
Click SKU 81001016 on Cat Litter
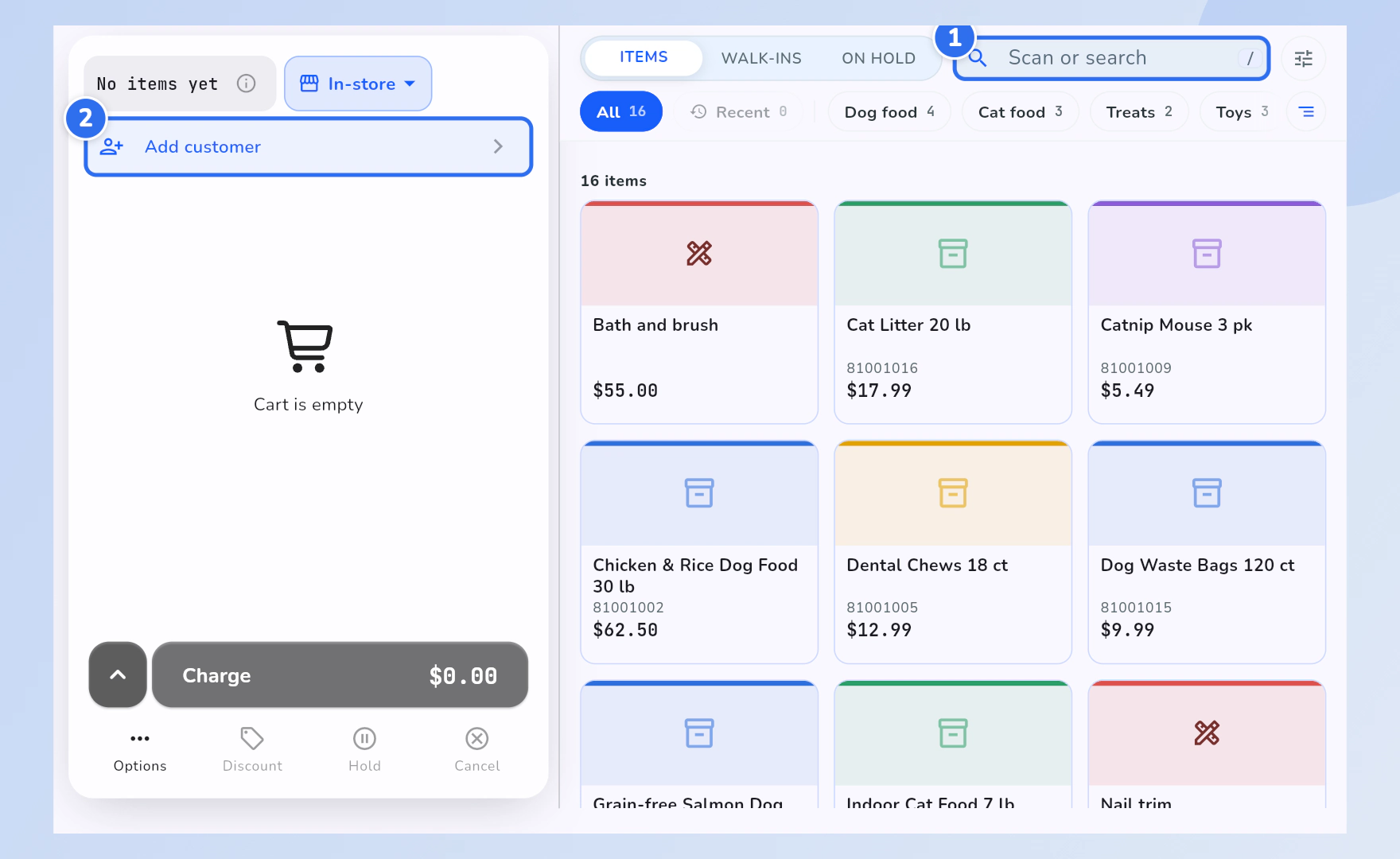(882, 368)
